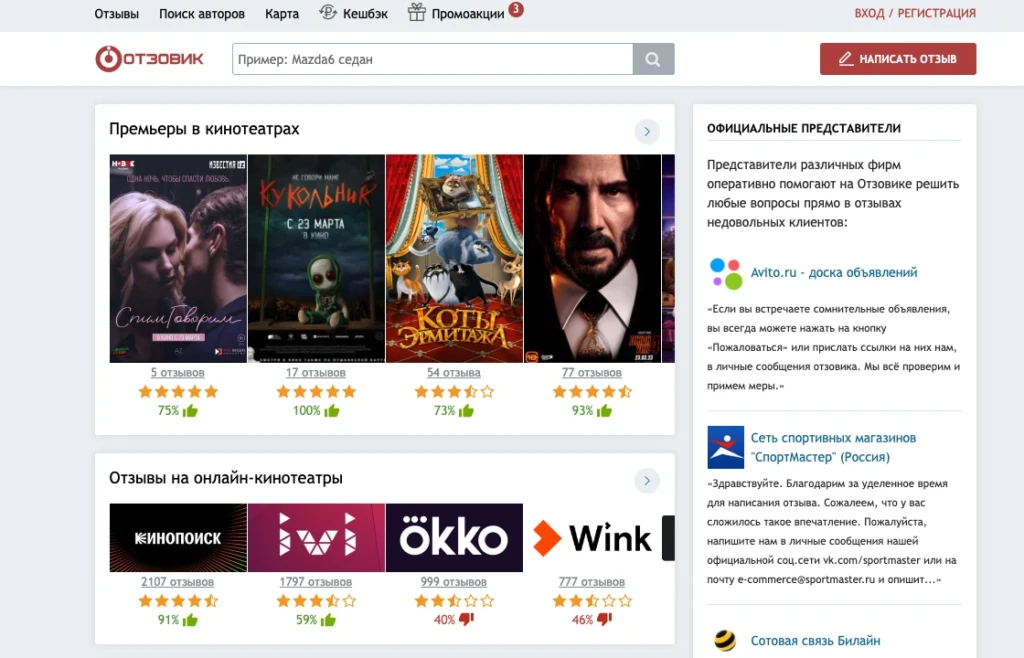This screenshot has height=658, width=1024.
Task: Click star rating under 17 отзывов
Action: [316, 392]
